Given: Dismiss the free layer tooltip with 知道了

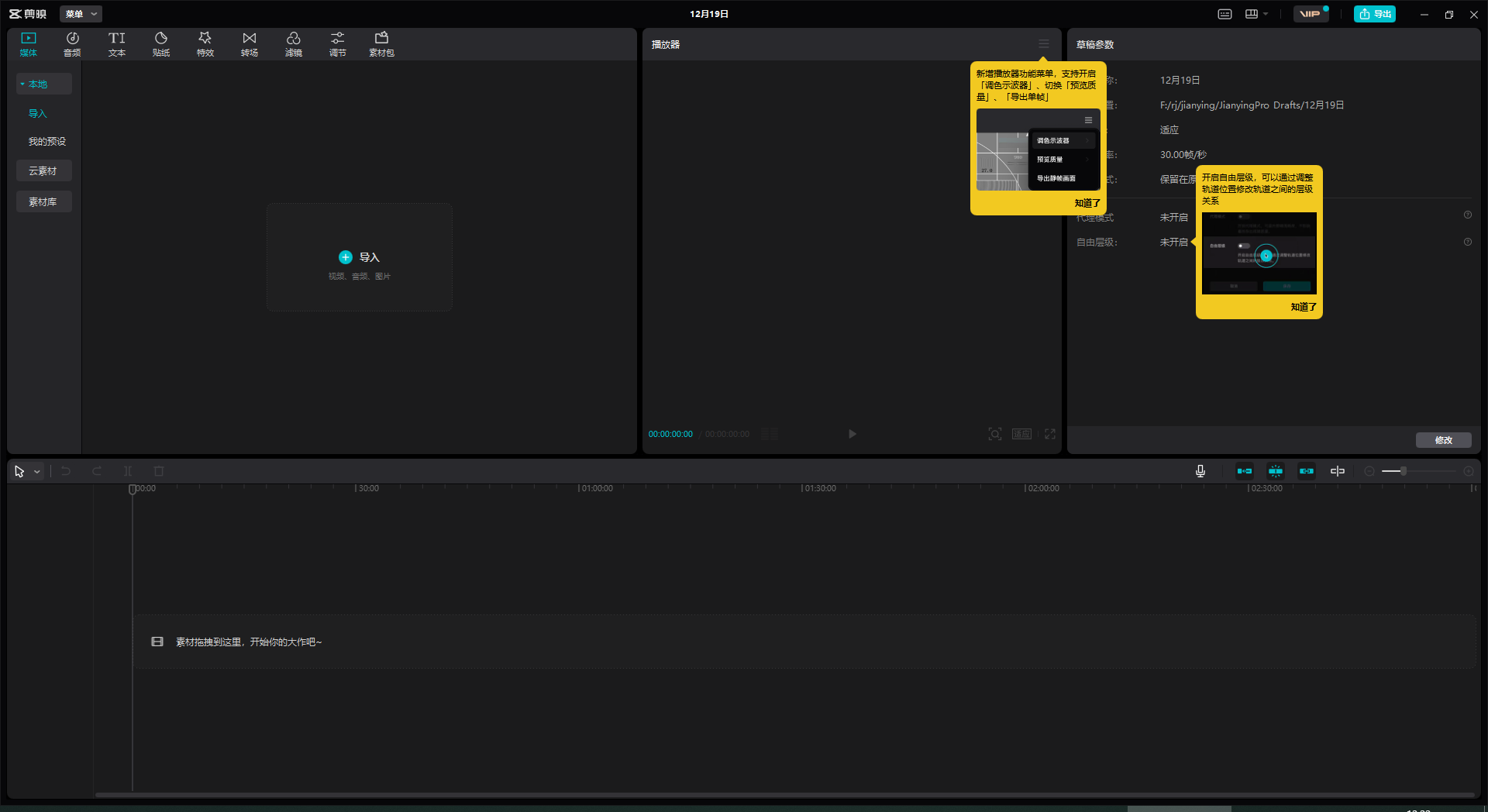Looking at the screenshot, I should pyautogui.click(x=1304, y=307).
